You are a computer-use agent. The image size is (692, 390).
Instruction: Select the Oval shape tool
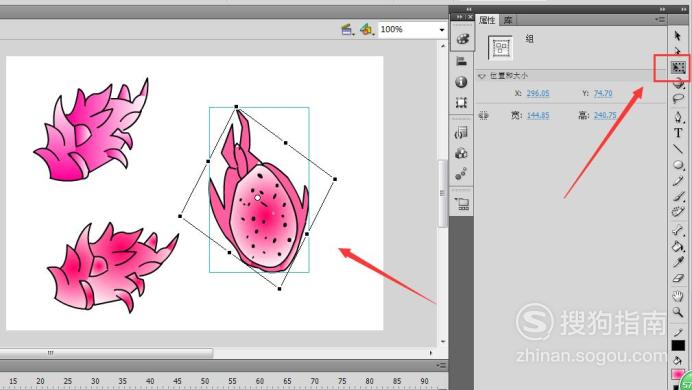coord(678,165)
